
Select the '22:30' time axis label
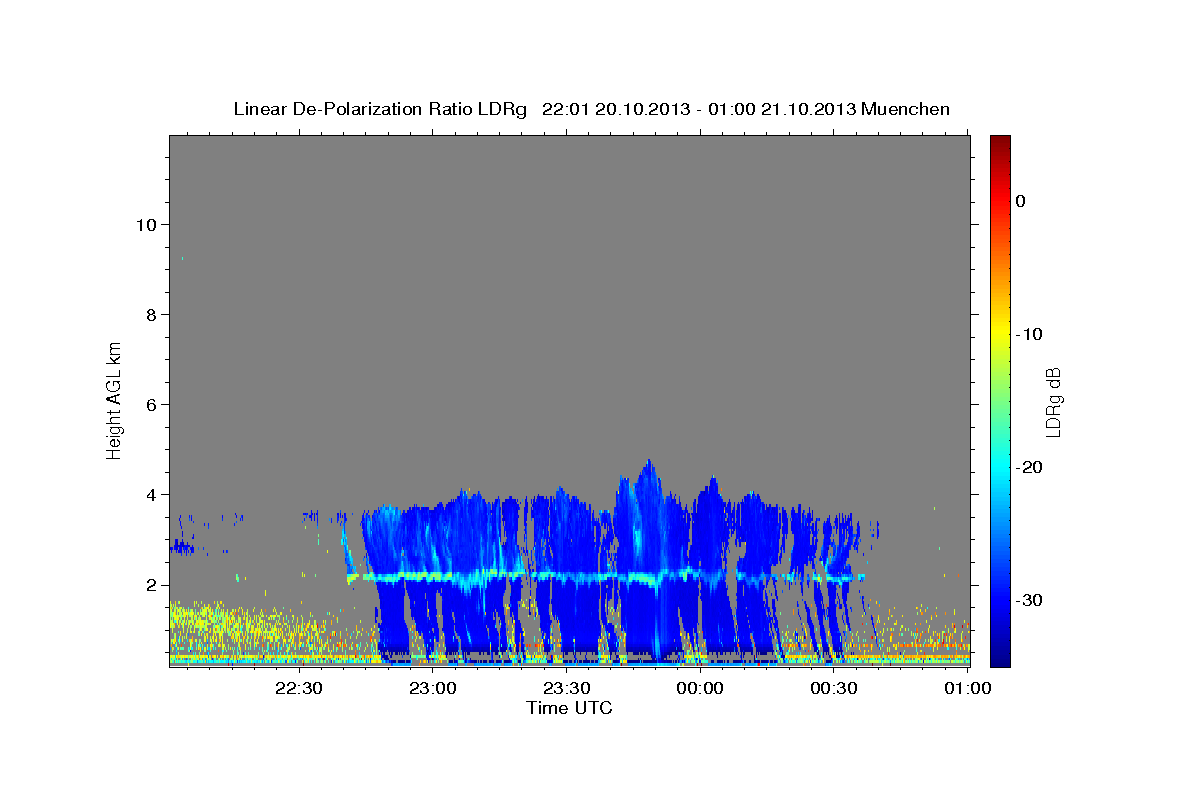(299, 689)
